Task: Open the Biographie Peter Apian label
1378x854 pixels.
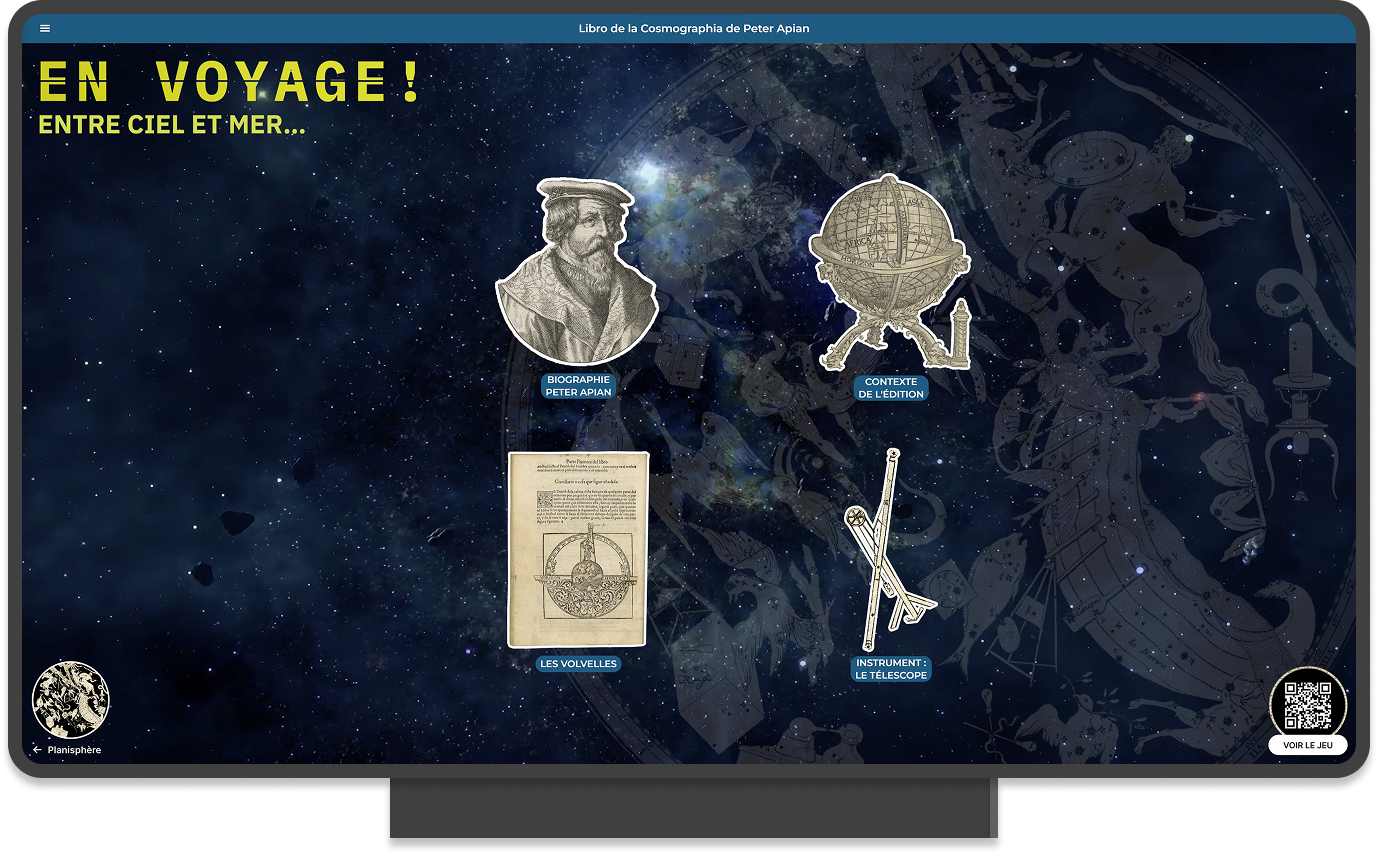Action: (578, 386)
